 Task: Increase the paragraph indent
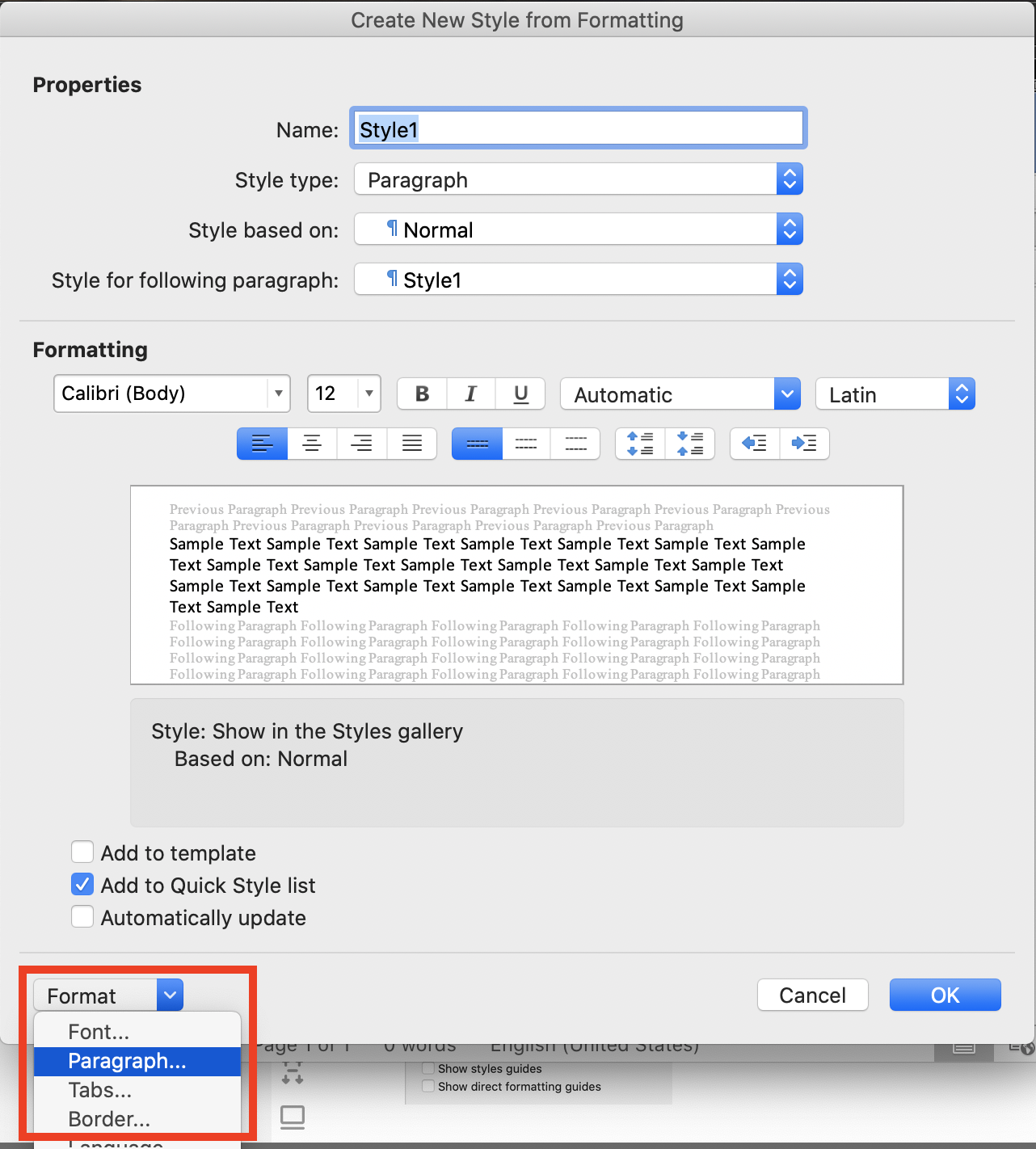pyautogui.click(x=805, y=444)
